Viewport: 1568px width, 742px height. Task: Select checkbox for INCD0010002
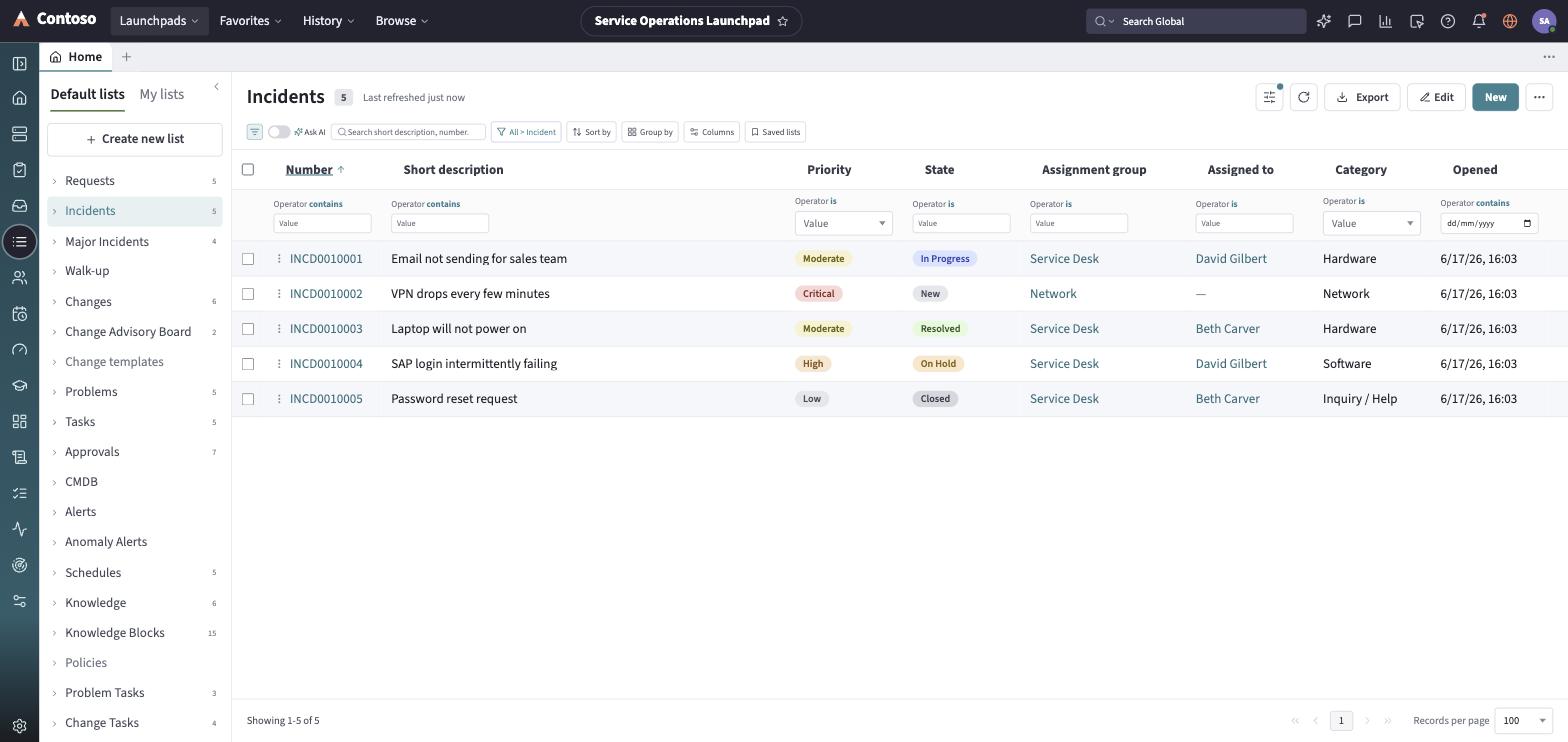tap(248, 294)
